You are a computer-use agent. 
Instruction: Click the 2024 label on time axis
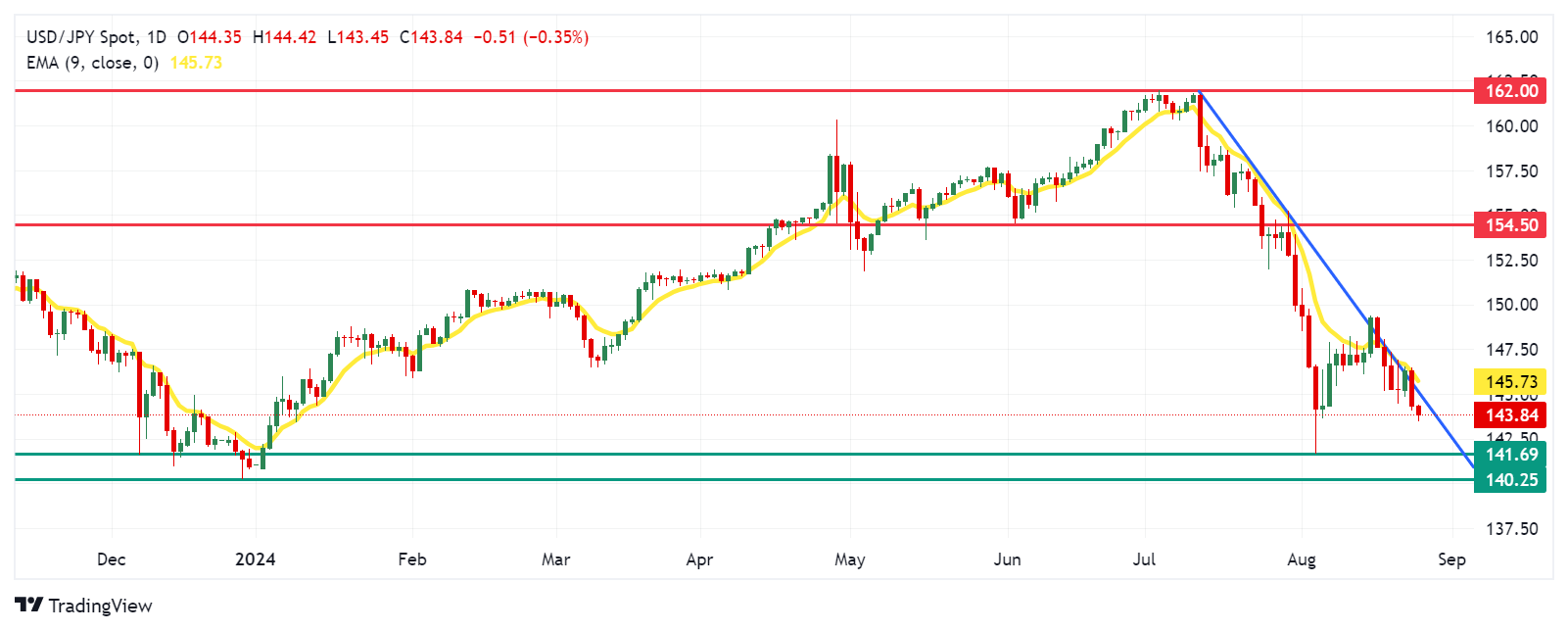click(256, 559)
